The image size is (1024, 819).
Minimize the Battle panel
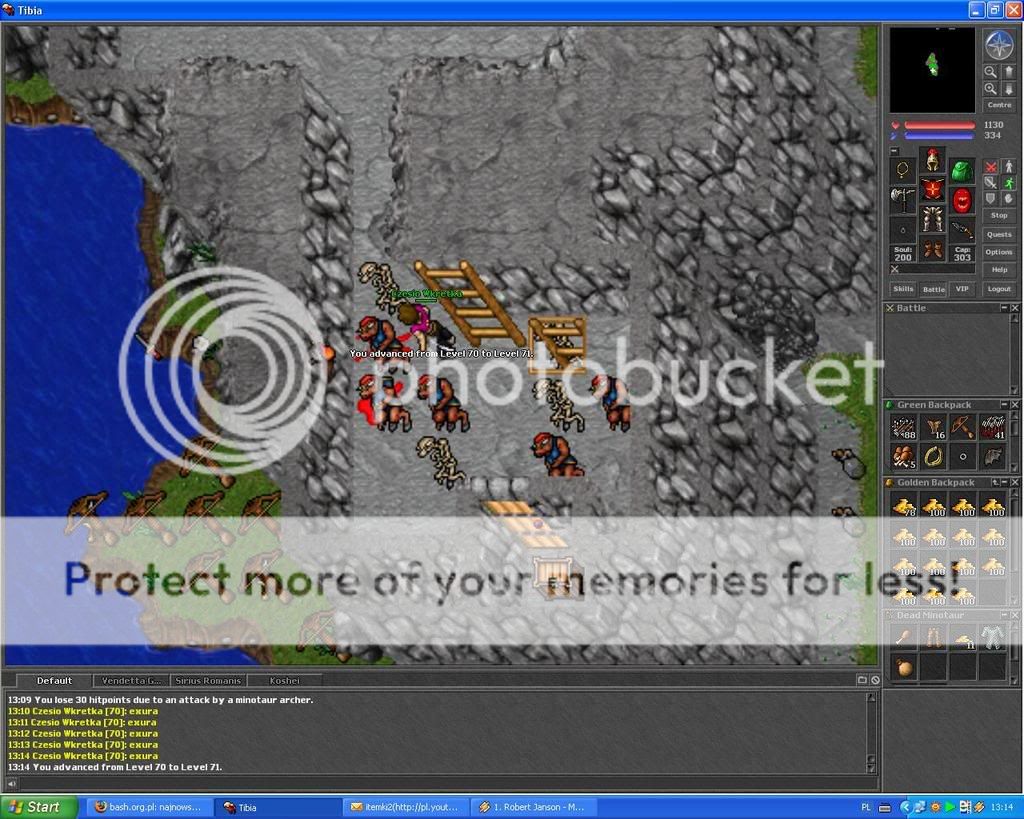[x=1004, y=308]
